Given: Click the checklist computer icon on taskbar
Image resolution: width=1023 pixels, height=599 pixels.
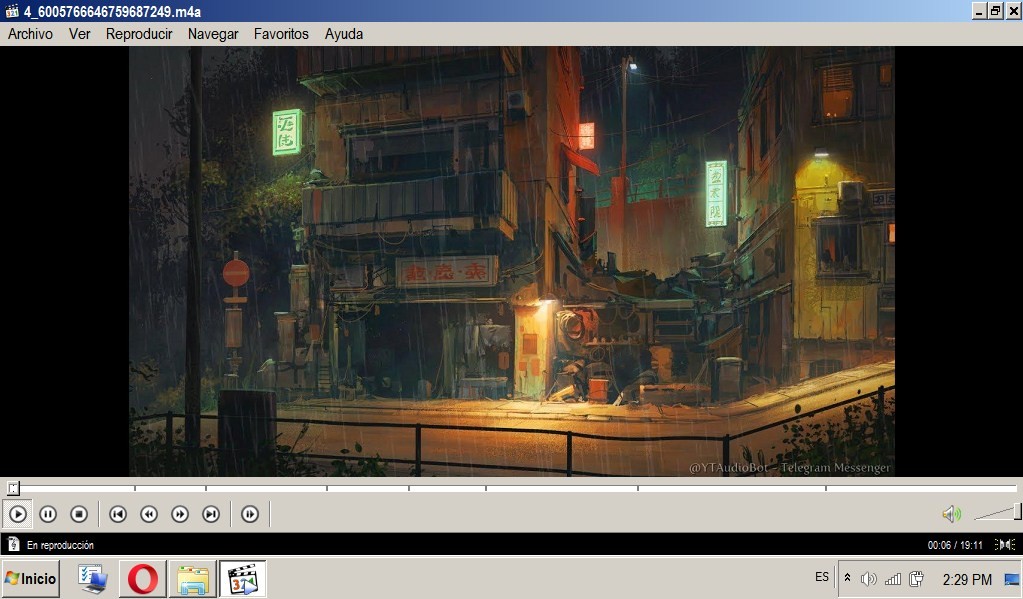Looking at the screenshot, I should 92,579.
